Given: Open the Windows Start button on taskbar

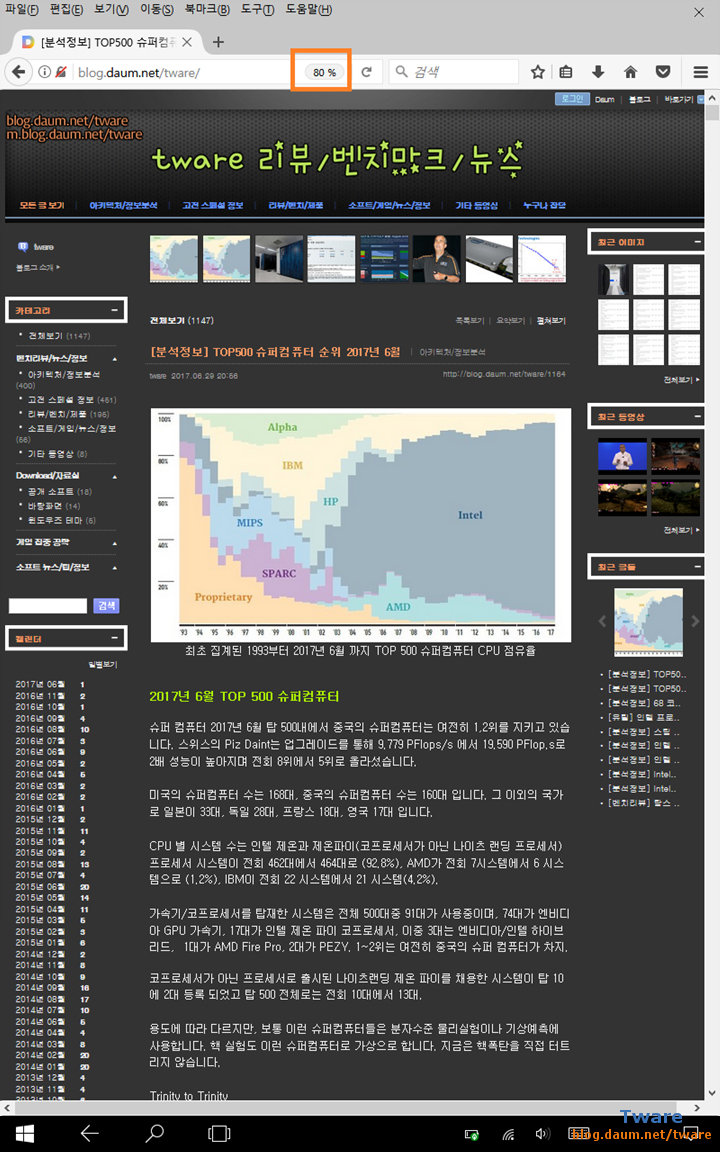Looking at the screenshot, I should point(24,1133).
